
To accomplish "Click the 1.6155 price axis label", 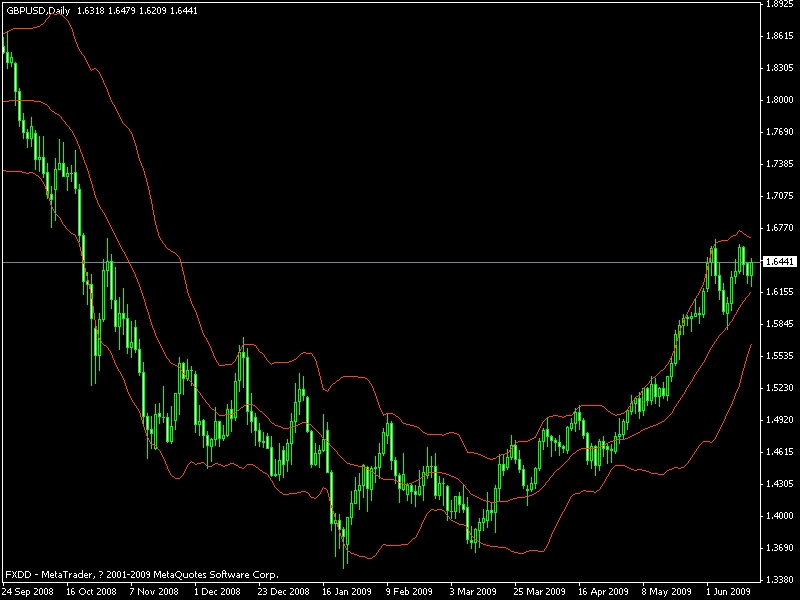I will (x=780, y=292).
